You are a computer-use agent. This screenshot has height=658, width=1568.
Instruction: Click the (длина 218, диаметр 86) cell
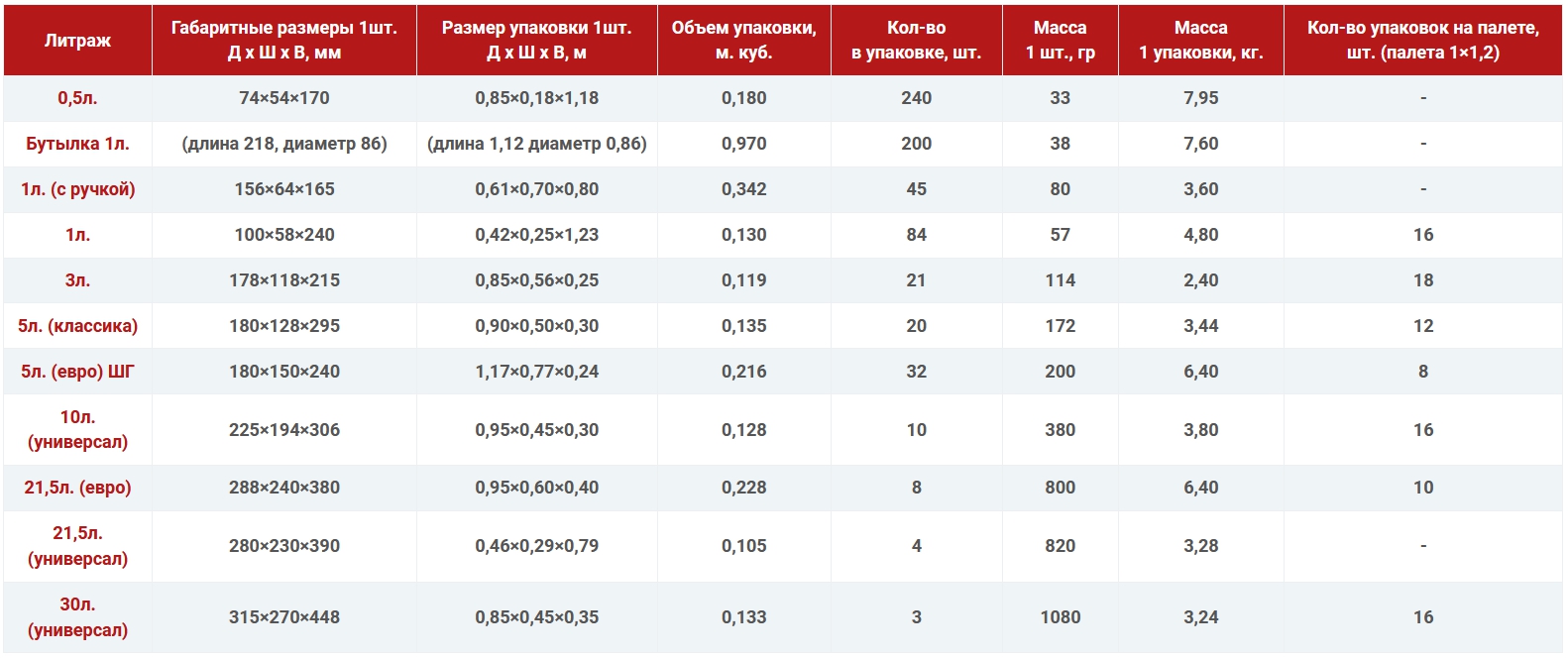pyautogui.click(x=284, y=144)
